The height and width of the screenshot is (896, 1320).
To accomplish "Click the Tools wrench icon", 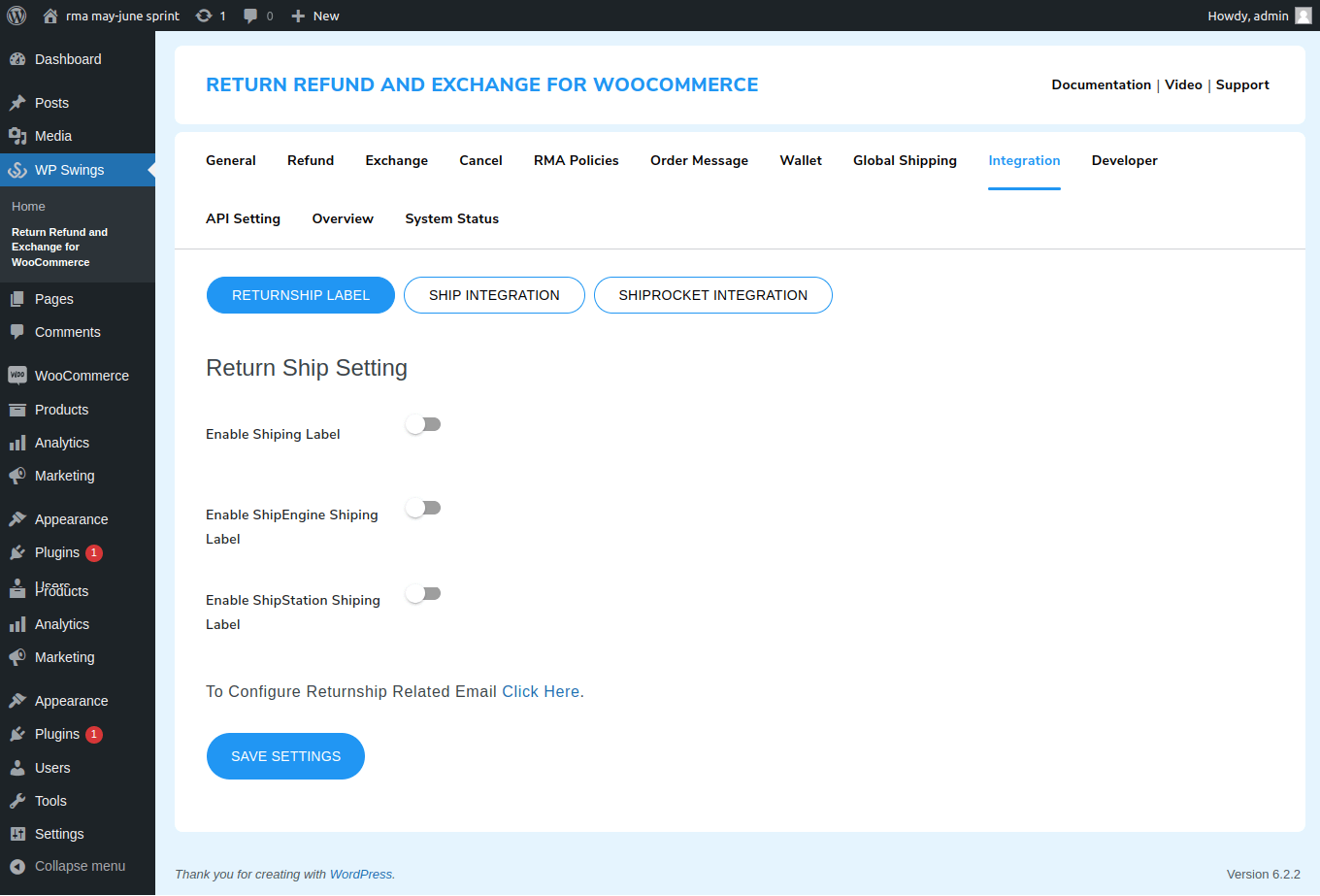I will click(17, 801).
